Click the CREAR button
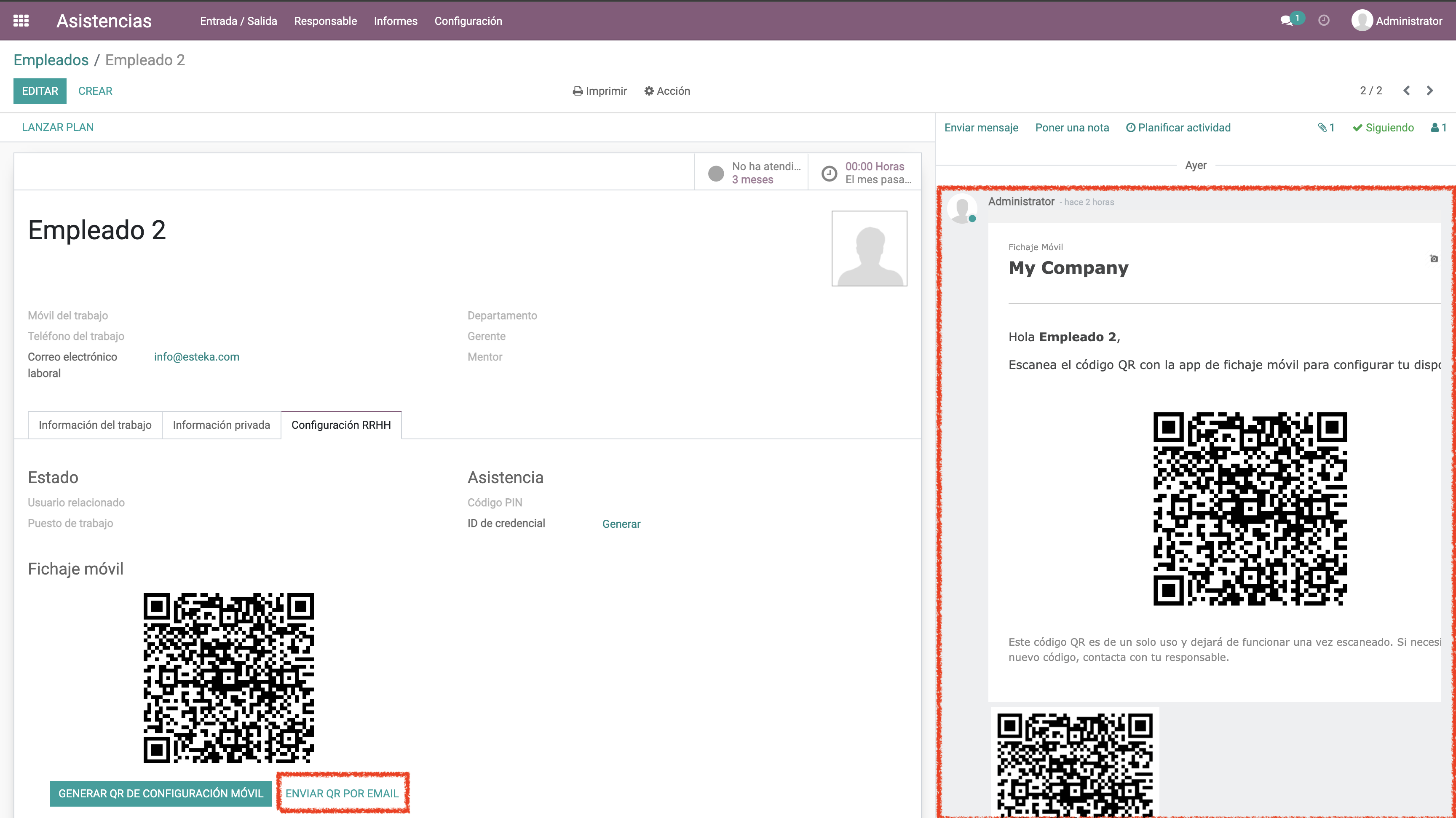Screen dimensions: 1456x818 (x=95, y=91)
